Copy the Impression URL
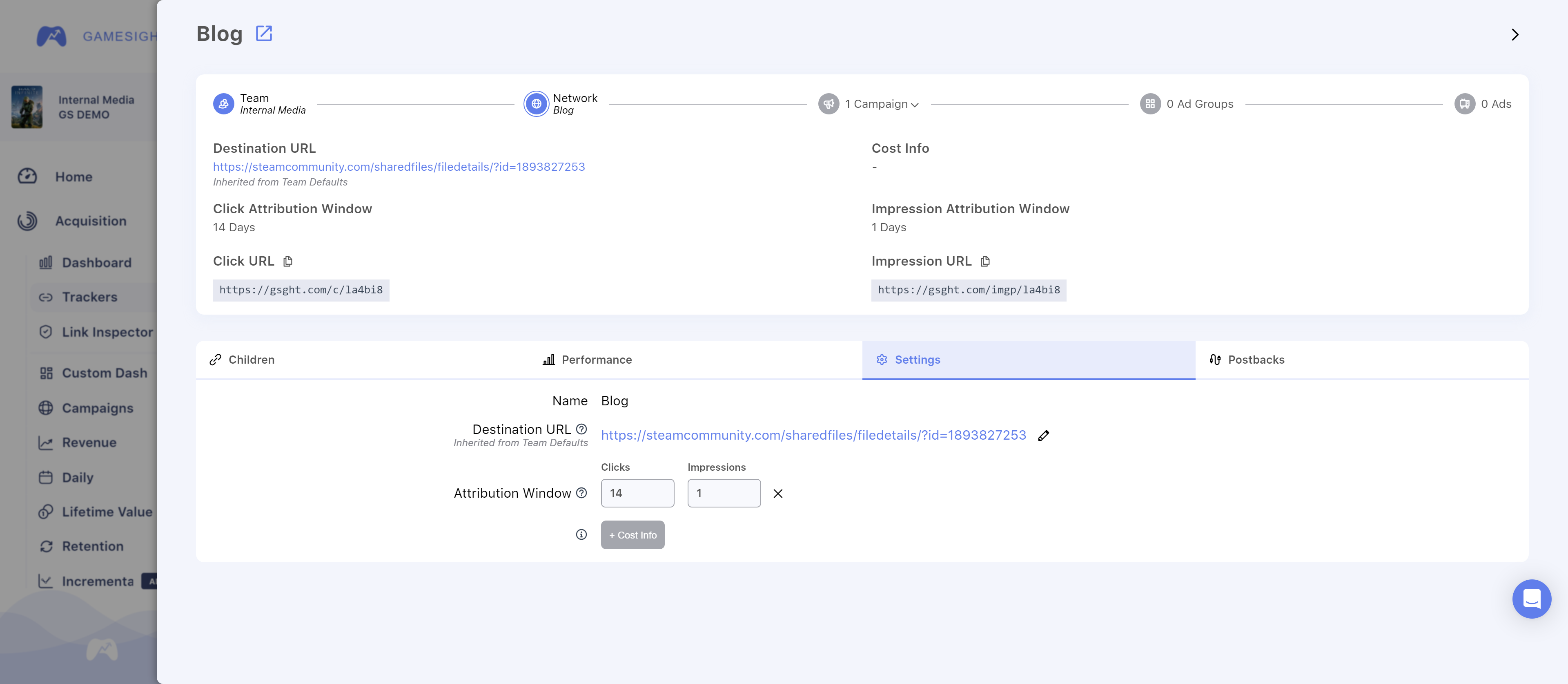The height and width of the screenshot is (684, 1568). coord(985,261)
